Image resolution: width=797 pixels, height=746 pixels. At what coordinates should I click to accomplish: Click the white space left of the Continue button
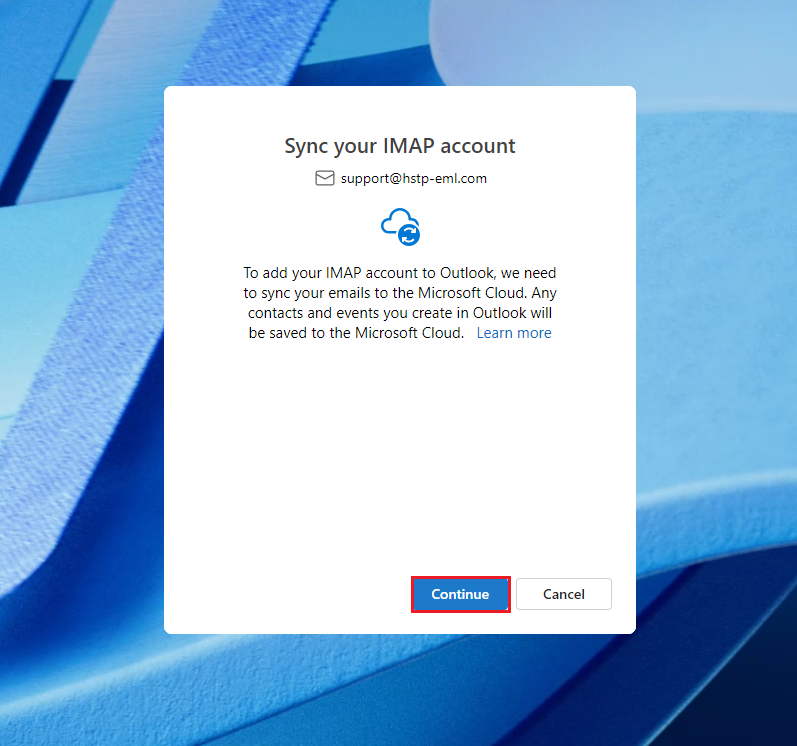290,594
